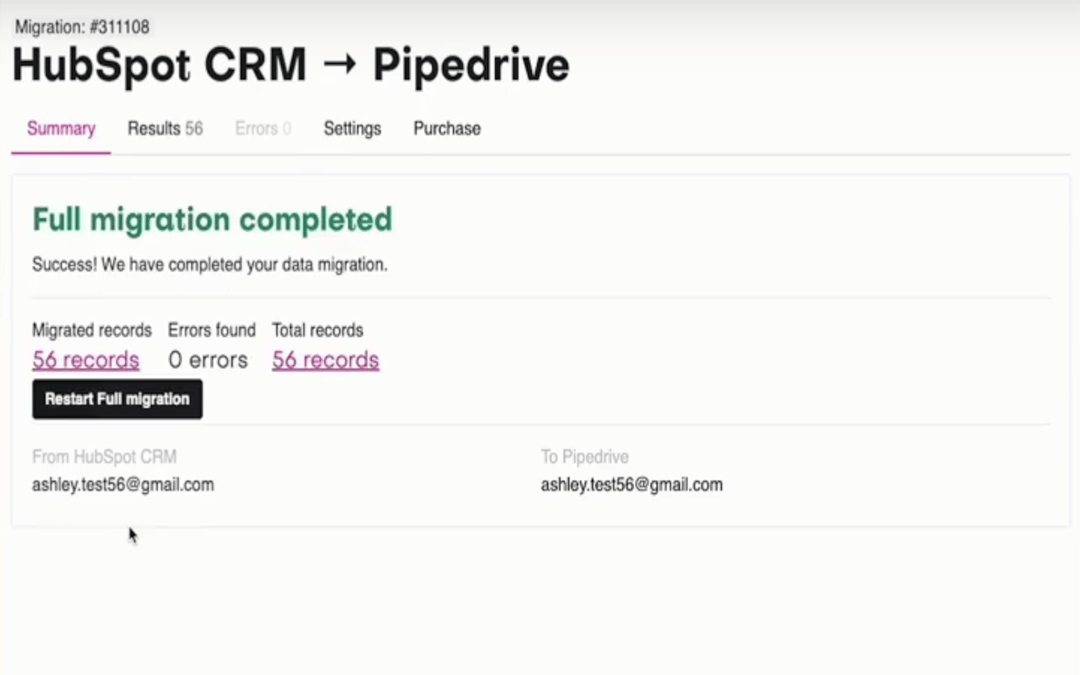
Task: Click the "0 errors" count
Action: click(209, 359)
